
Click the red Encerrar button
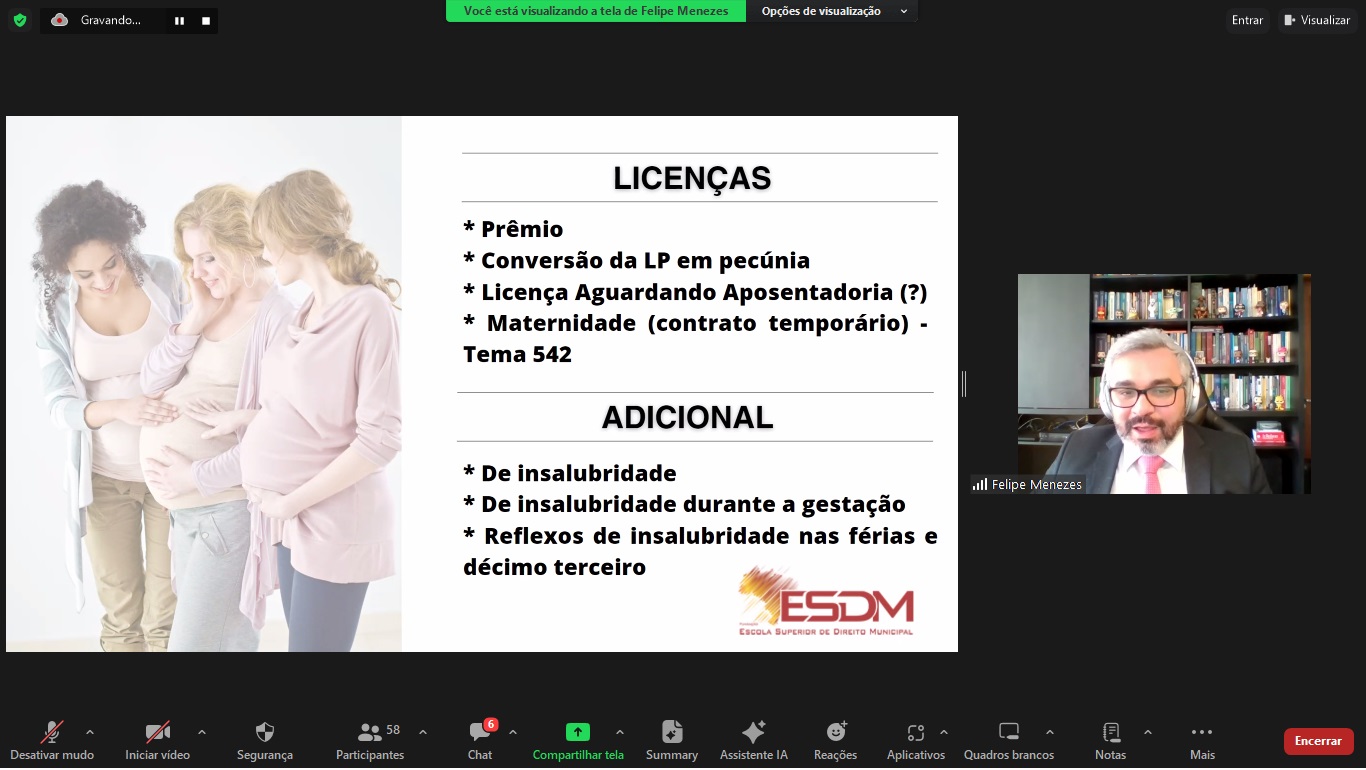1318,741
